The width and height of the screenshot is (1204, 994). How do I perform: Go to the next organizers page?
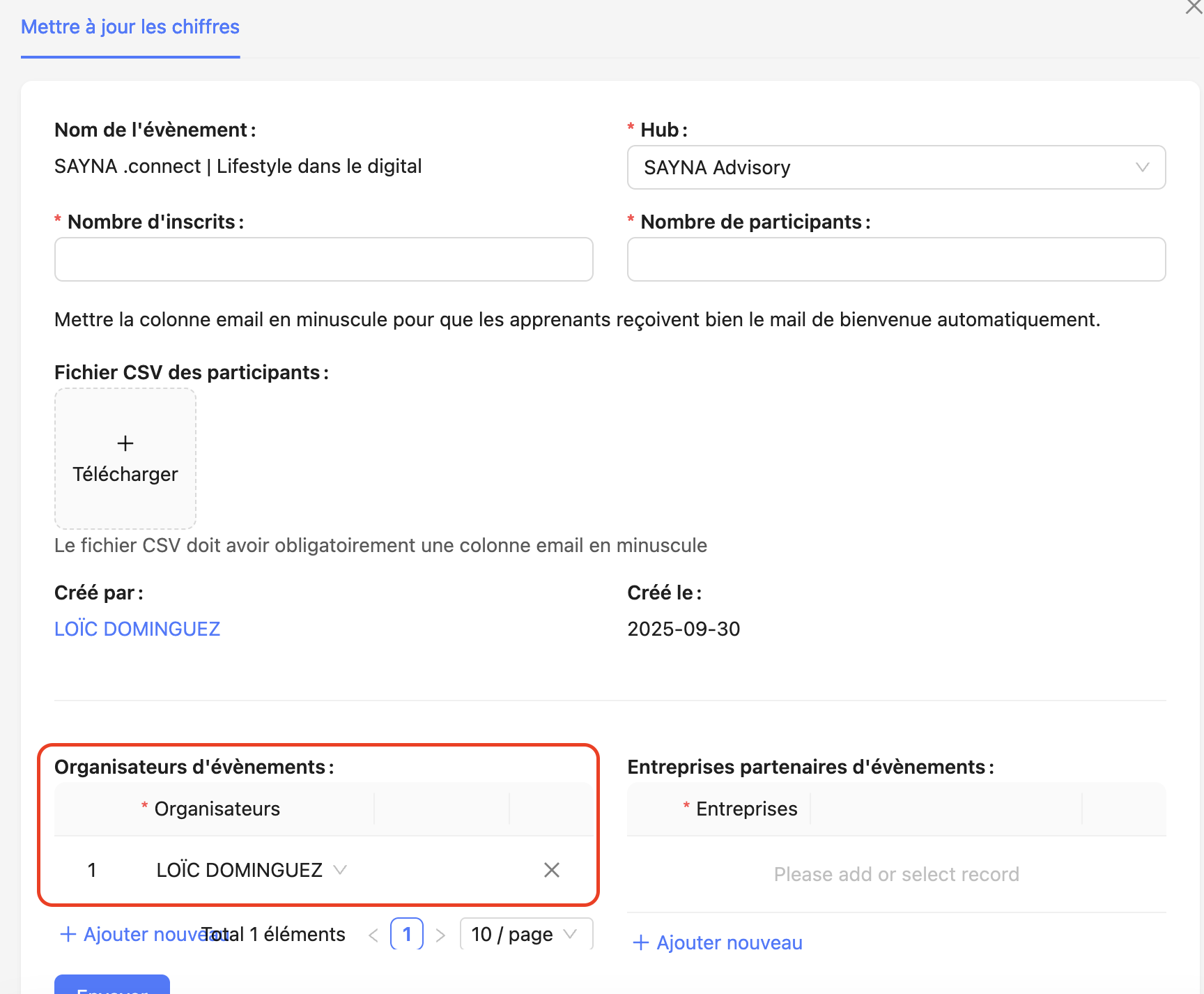click(440, 935)
